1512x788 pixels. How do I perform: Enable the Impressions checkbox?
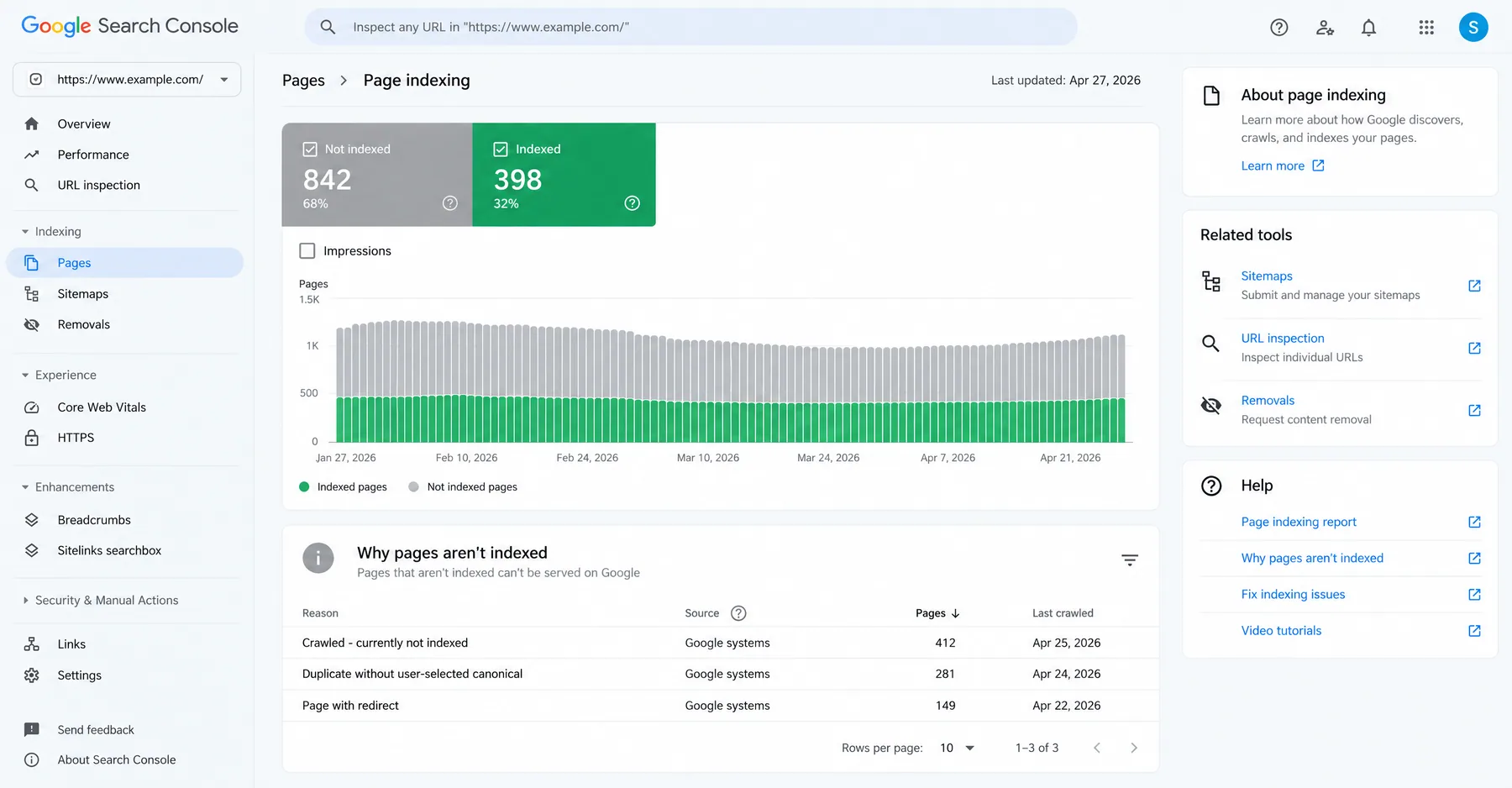point(307,250)
